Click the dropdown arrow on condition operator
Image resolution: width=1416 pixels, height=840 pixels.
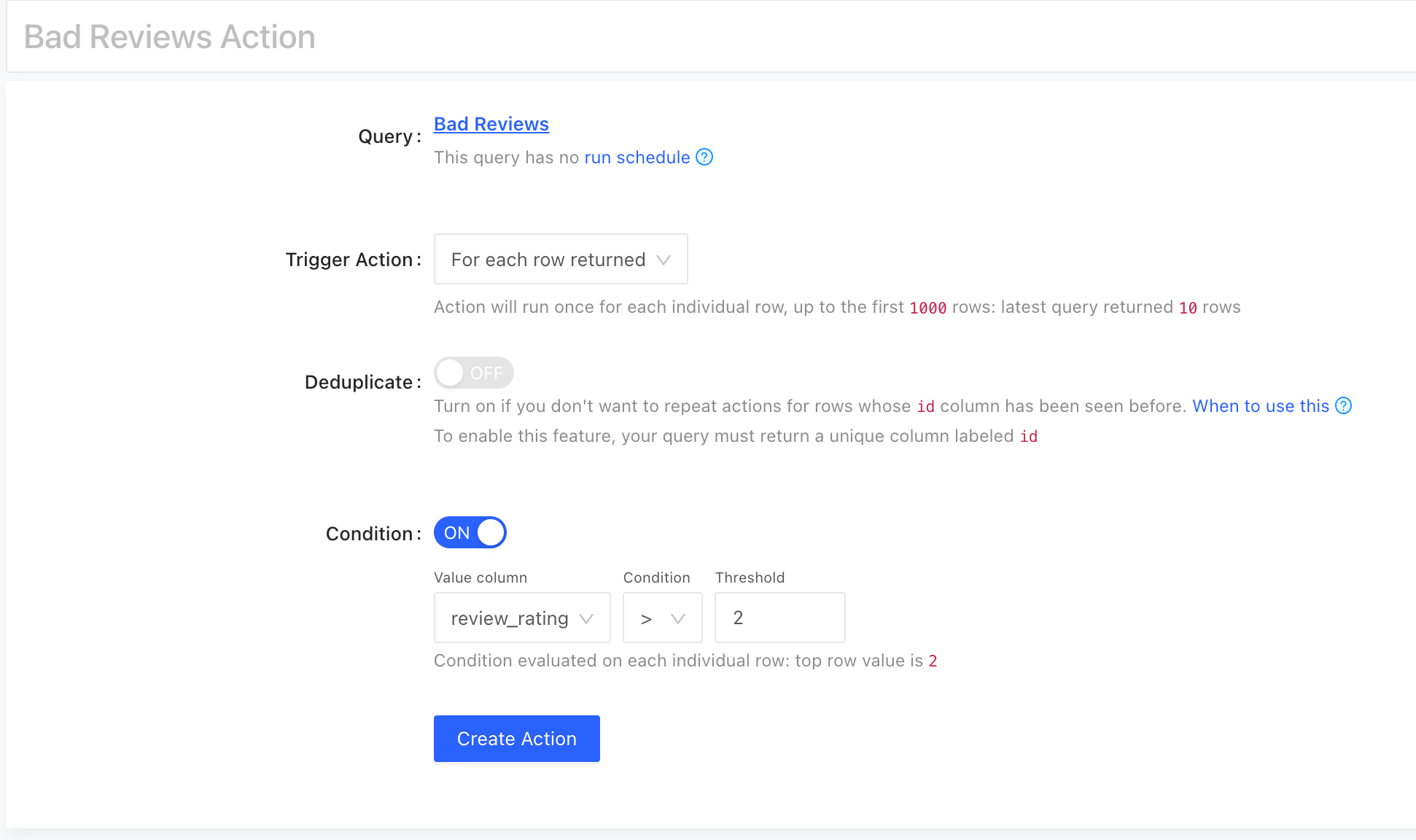click(679, 618)
